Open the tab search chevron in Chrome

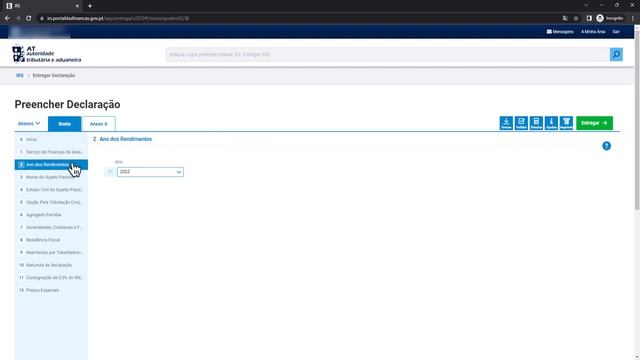click(x=586, y=5)
